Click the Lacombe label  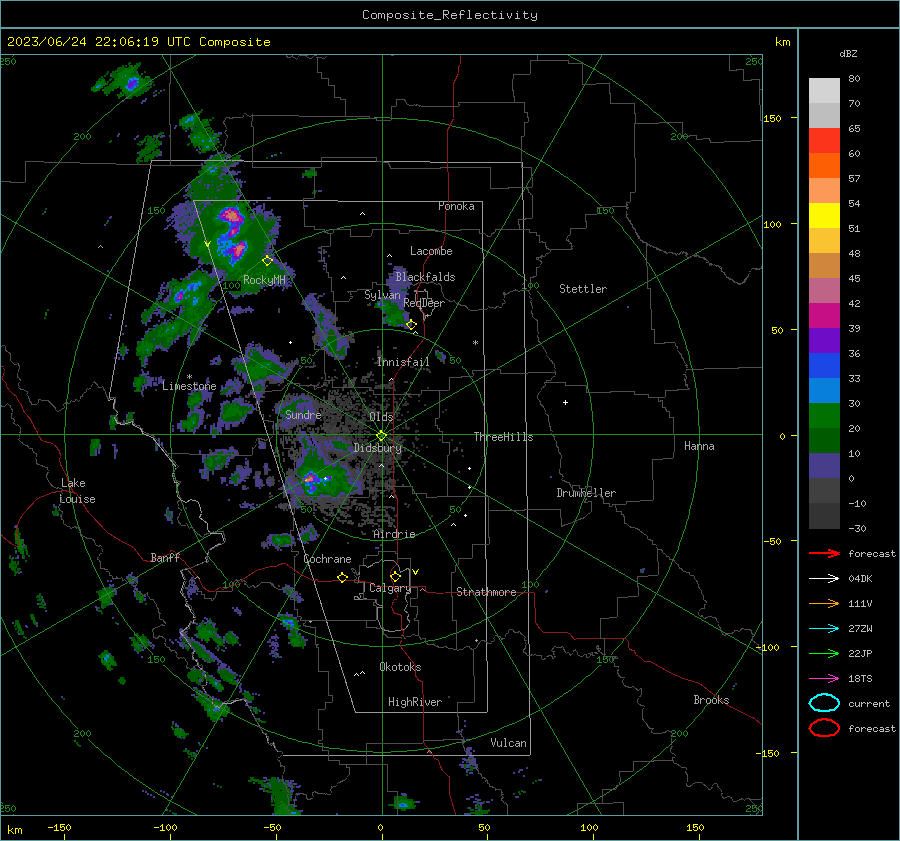(x=431, y=251)
